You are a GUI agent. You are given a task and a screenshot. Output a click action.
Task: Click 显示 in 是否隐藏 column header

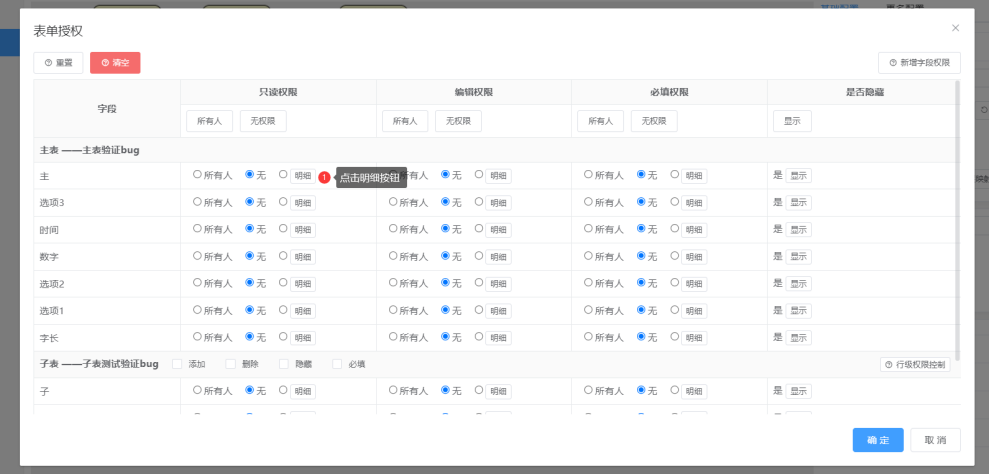(792, 121)
